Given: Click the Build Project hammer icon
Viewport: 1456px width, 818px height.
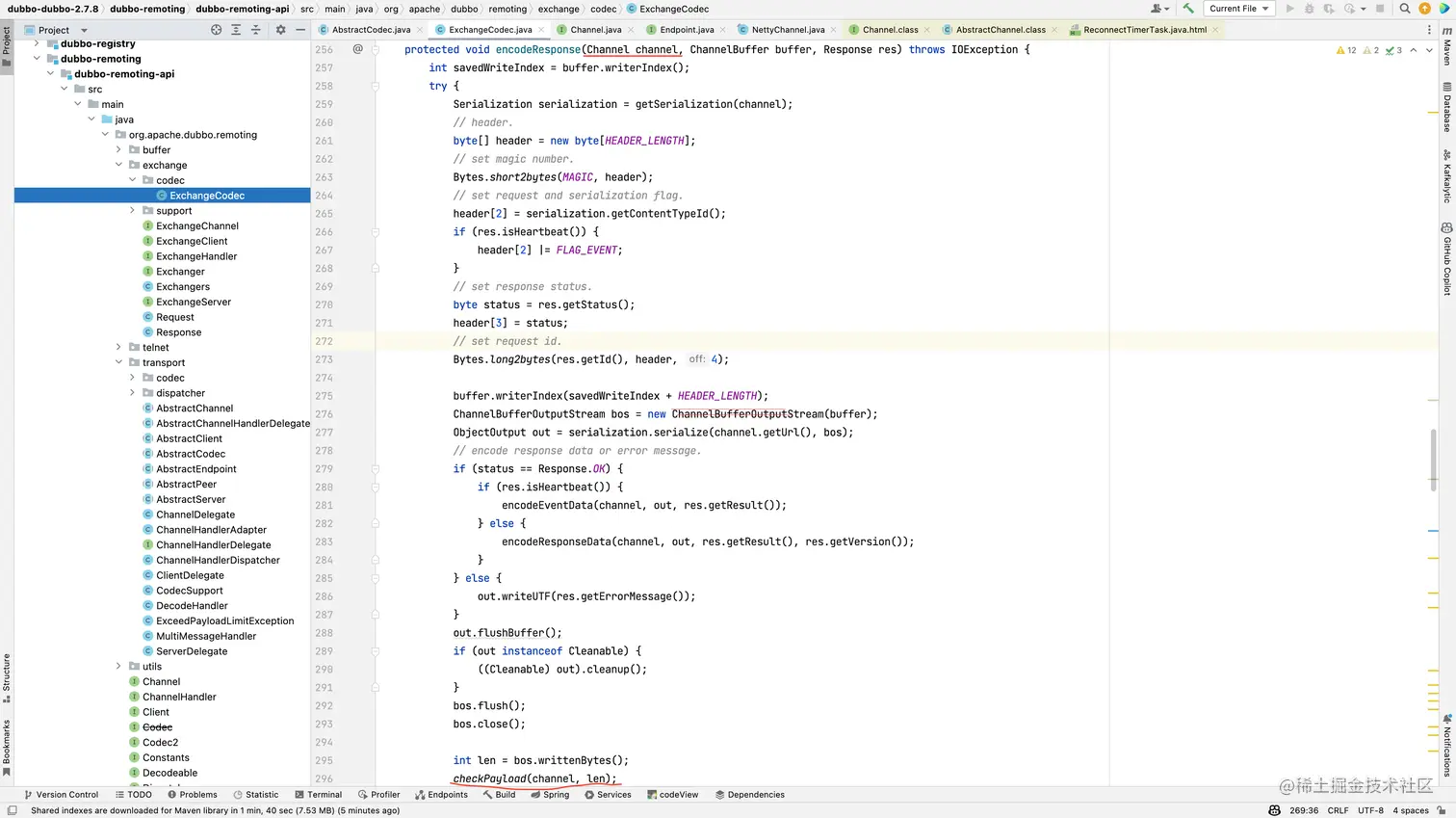Looking at the screenshot, I should [1188, 9].
